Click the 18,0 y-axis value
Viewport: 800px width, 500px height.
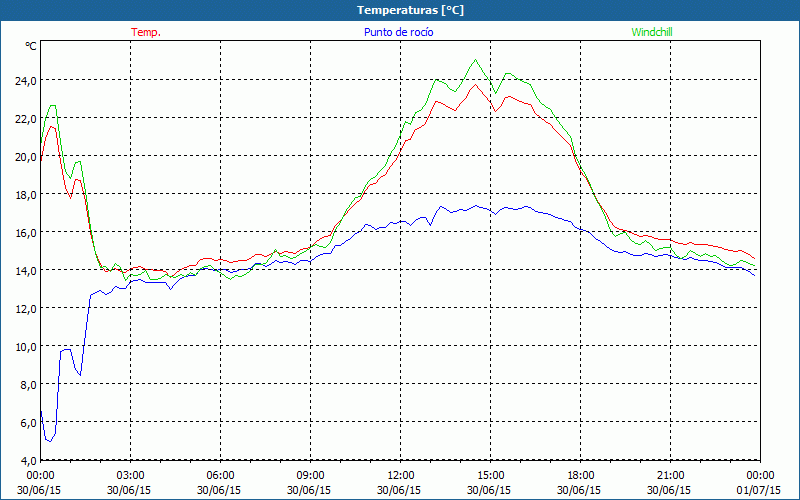26,194
